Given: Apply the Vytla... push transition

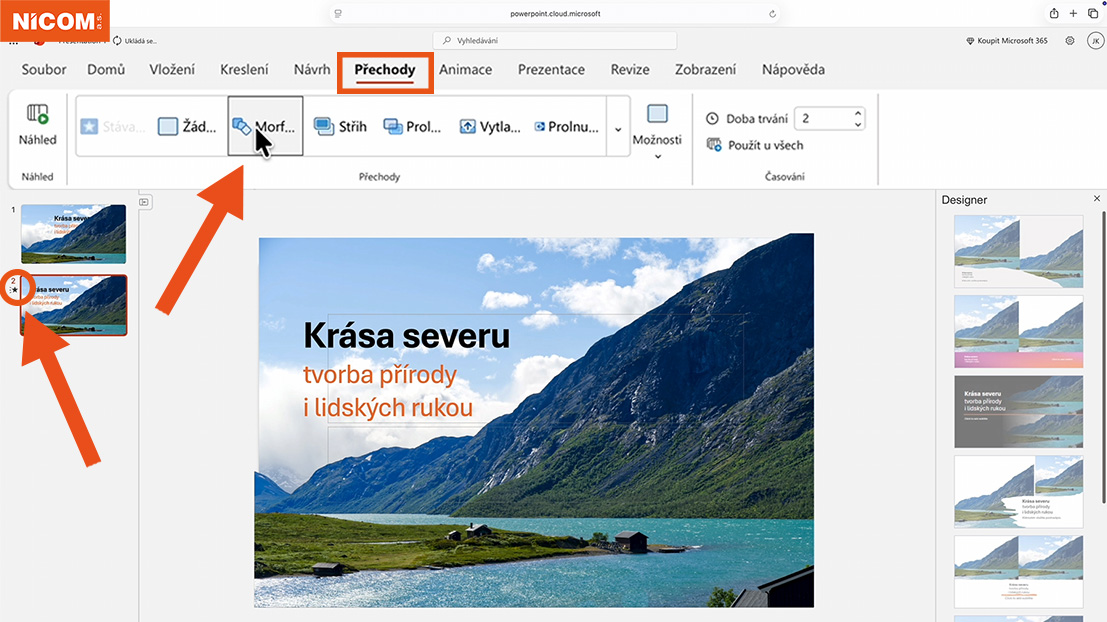Looking at the screenshot, I should [489, 126].
